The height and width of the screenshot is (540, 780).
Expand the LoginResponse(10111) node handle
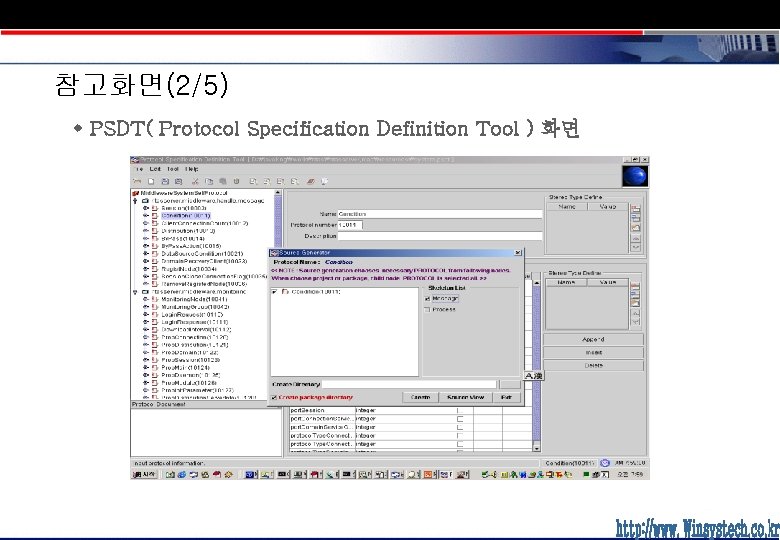[146, 322]
